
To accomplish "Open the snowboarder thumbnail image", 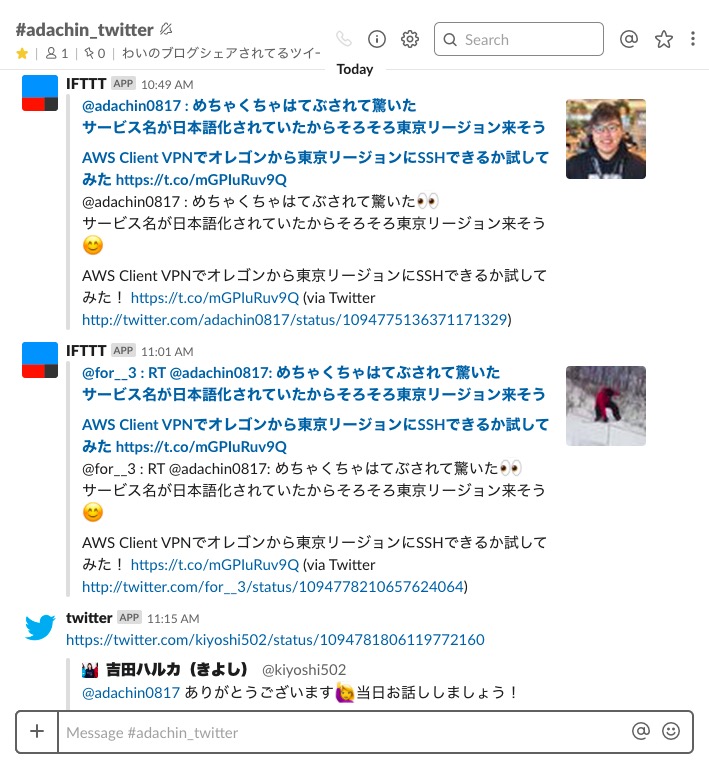I will [606, 406].
